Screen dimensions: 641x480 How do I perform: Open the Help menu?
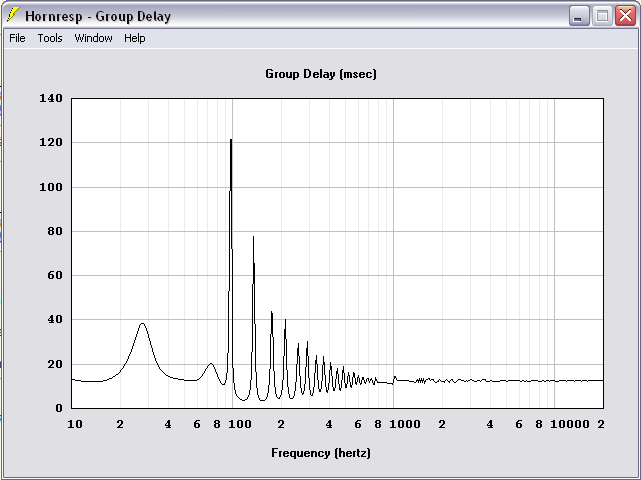[134, 38]
